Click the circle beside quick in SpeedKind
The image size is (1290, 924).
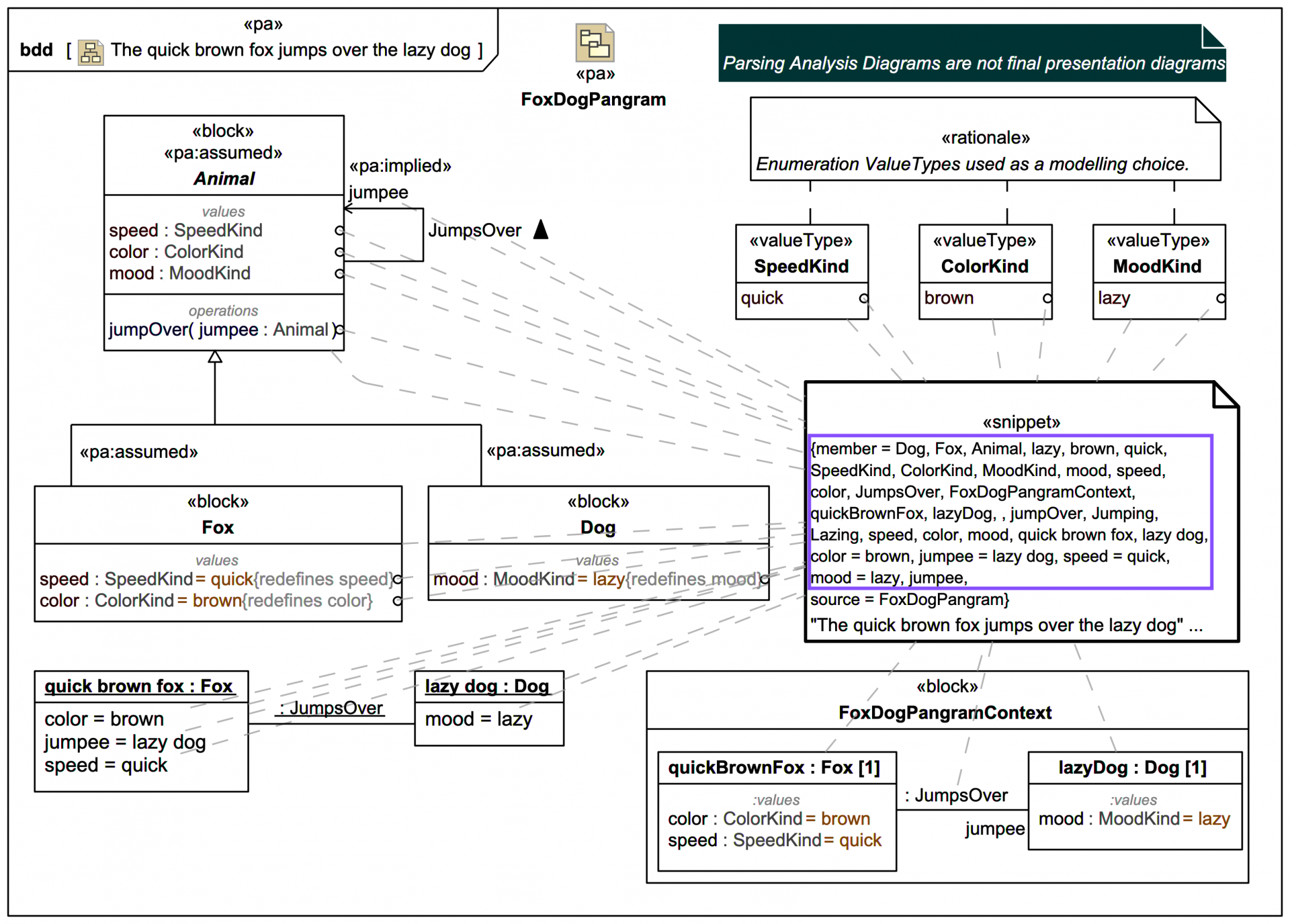tap(863, 298)
